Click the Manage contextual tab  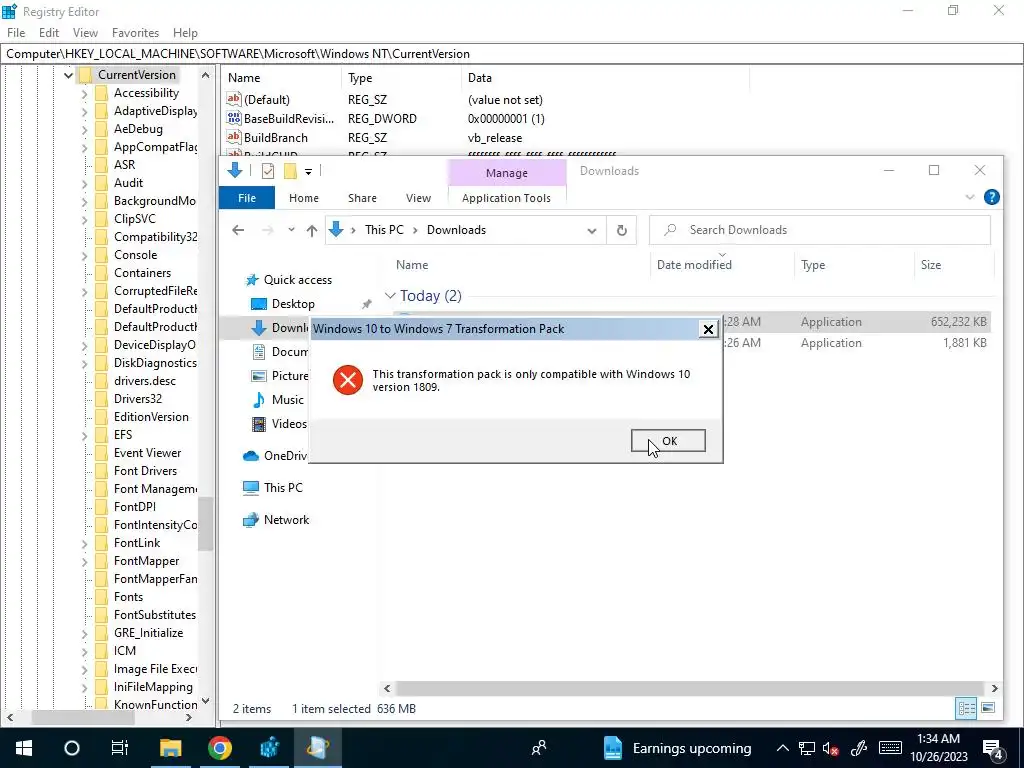507,173
